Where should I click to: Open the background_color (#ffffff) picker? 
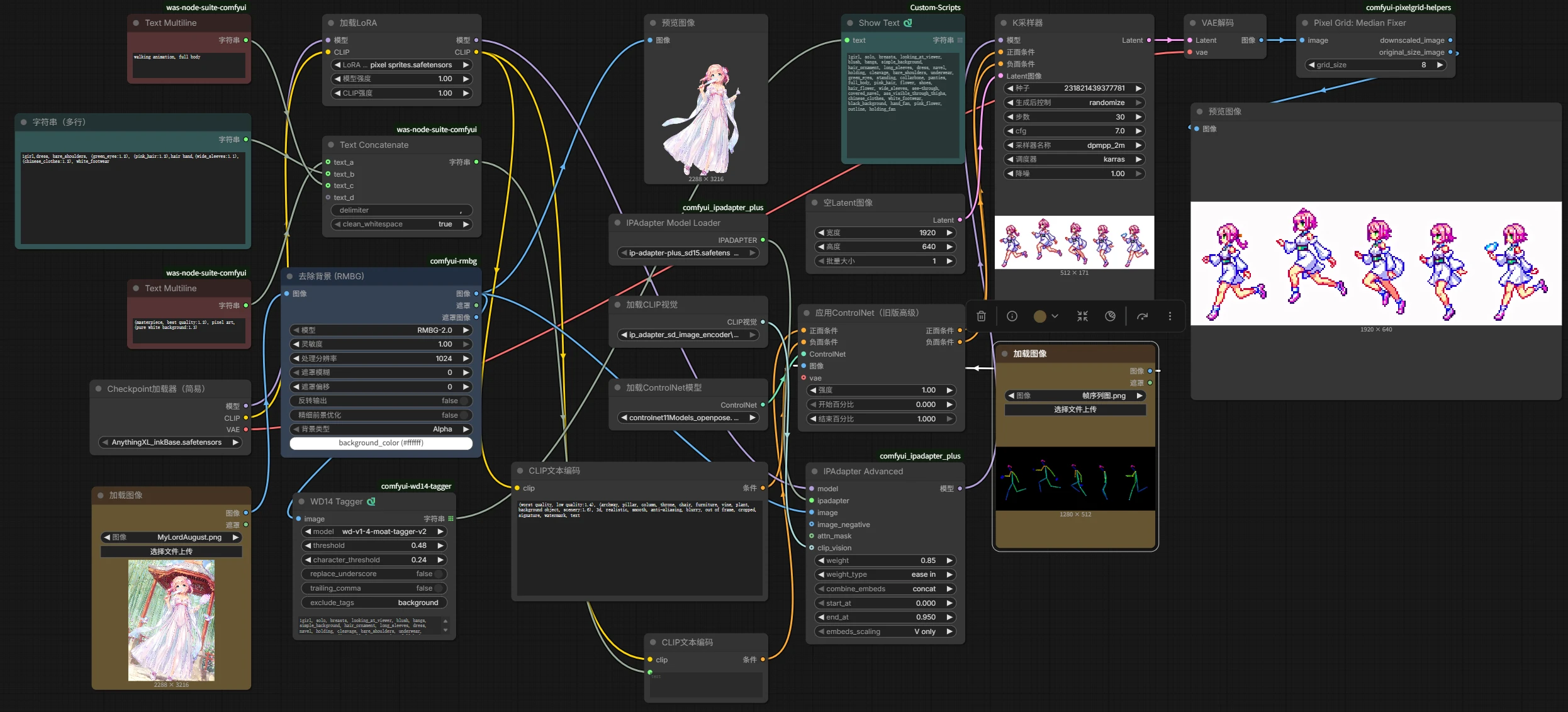[381, 443]
